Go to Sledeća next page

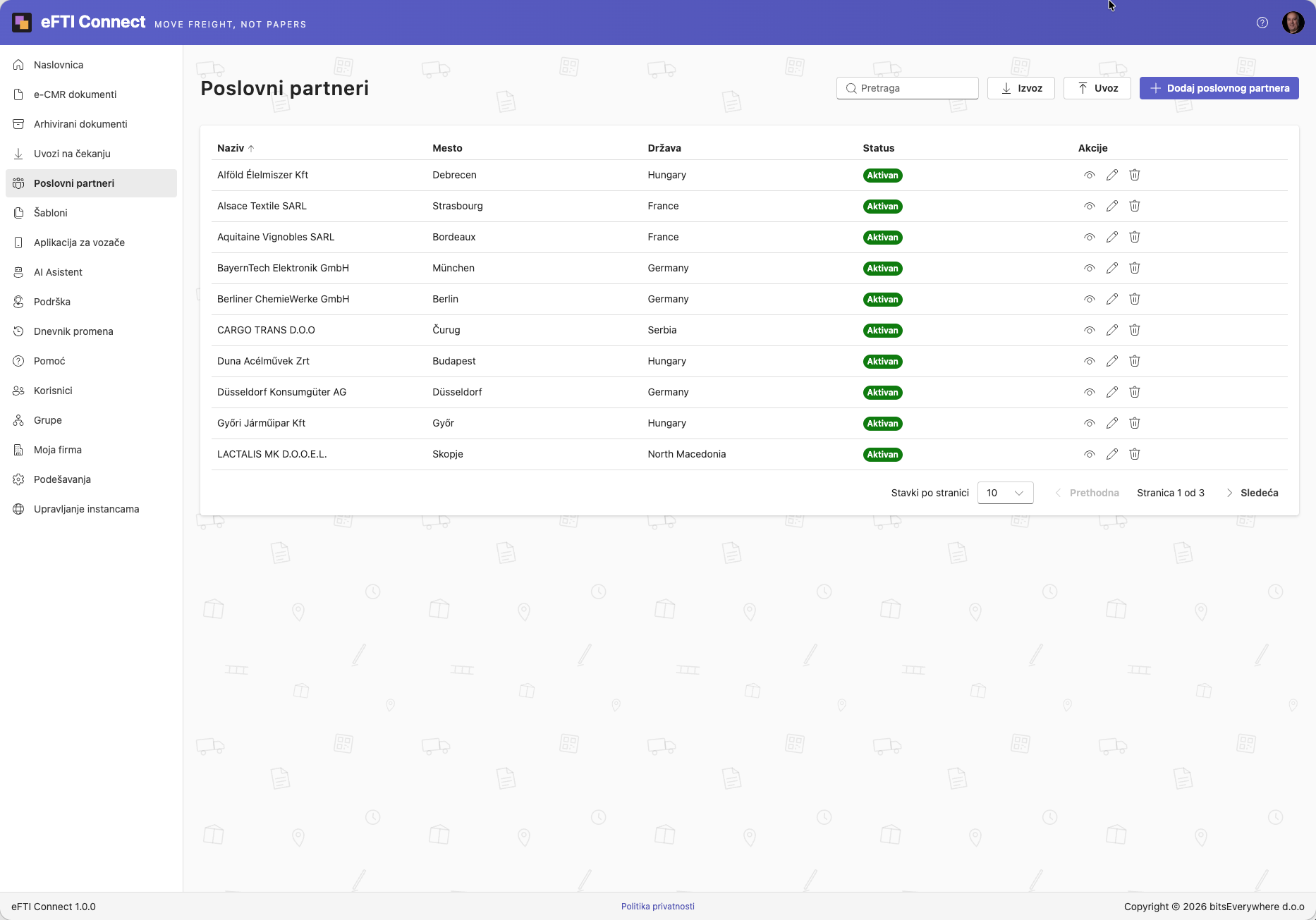click(1252, 493)
